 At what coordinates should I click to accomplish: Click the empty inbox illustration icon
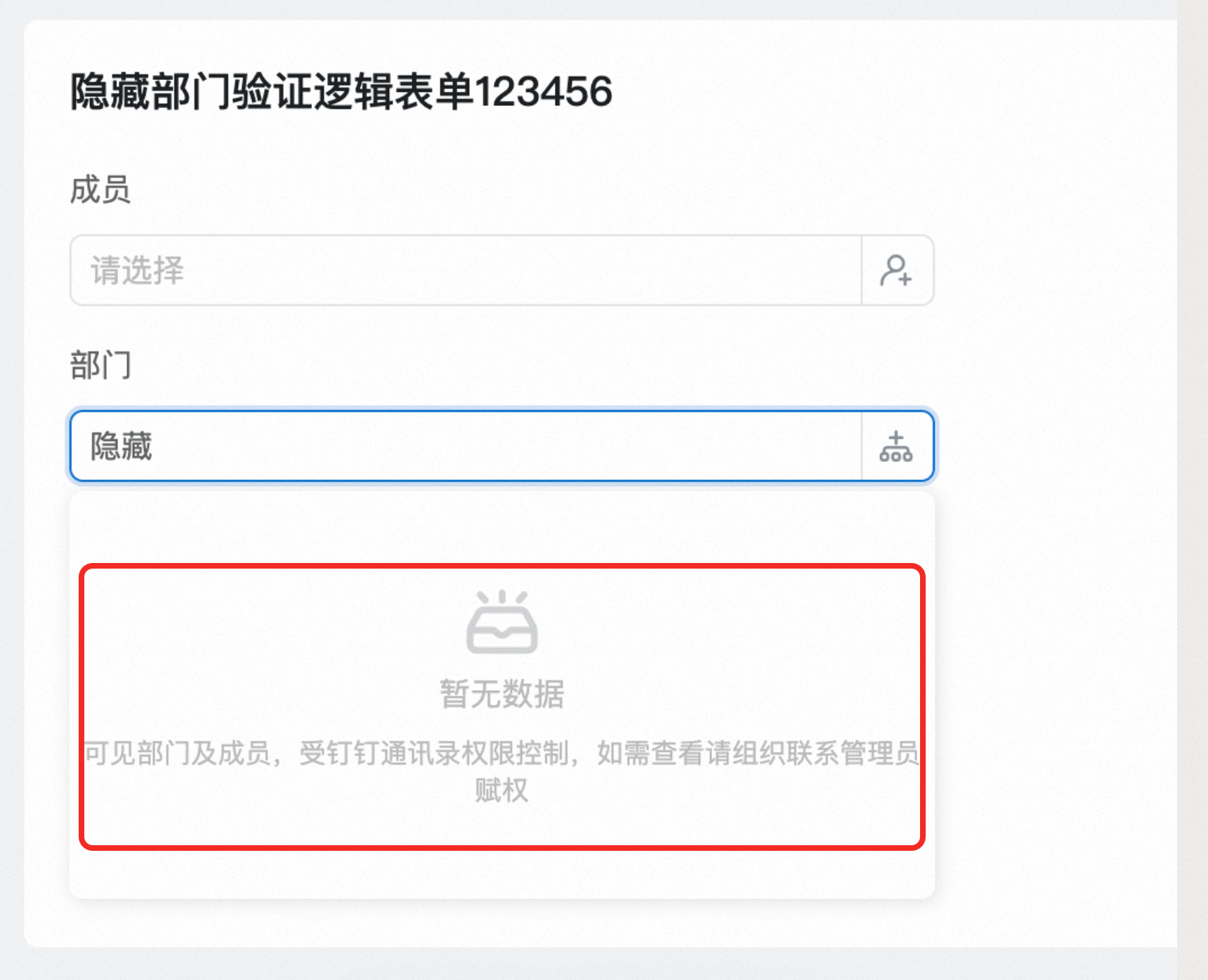(502, 622)
